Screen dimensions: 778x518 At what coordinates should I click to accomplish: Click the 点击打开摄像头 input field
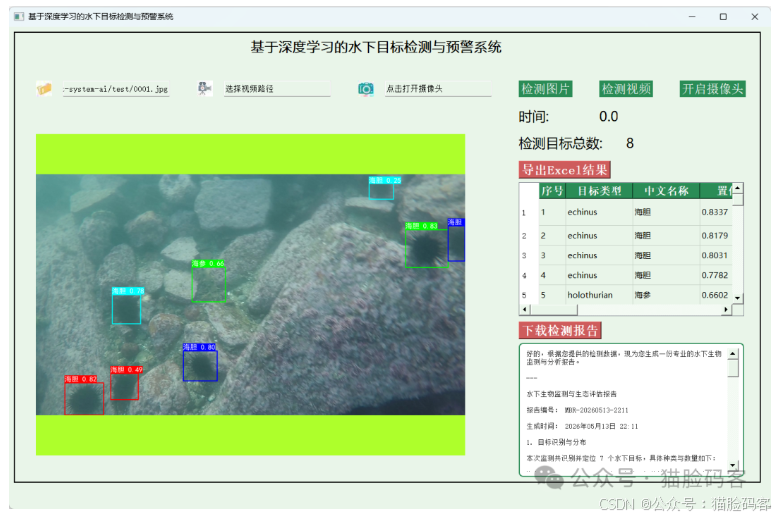pyautogui.click(x=438, y=89)
